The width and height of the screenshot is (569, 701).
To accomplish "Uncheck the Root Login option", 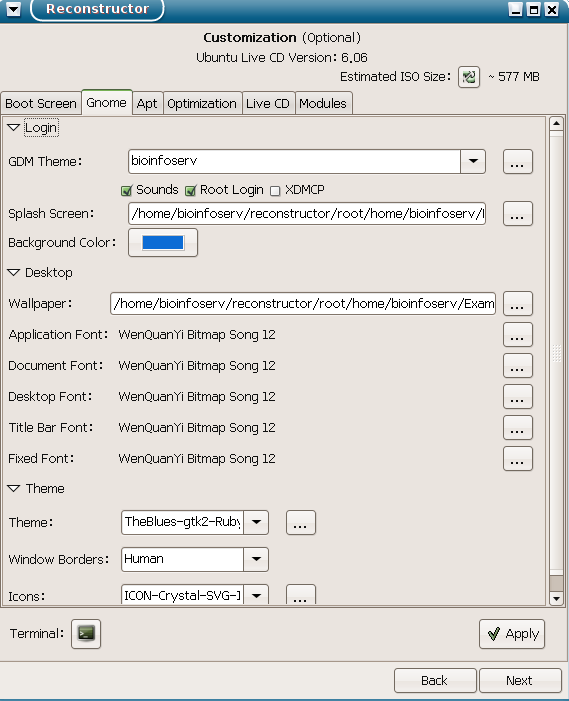I will tap(190, 191).
